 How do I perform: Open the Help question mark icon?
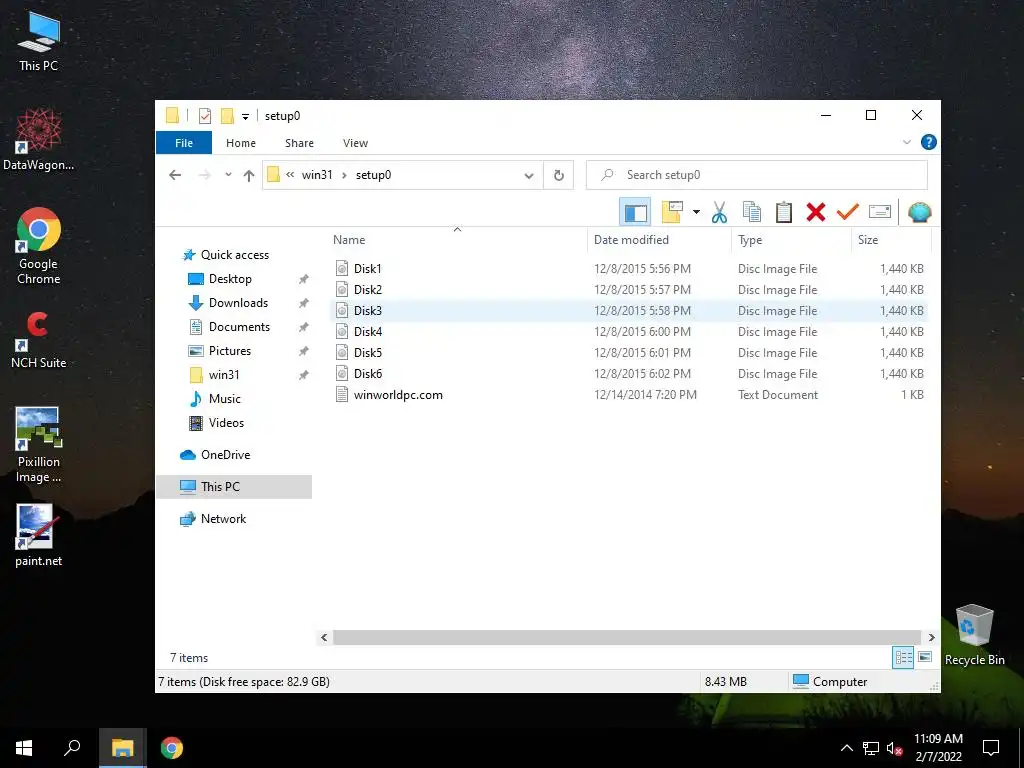(928, 142)
